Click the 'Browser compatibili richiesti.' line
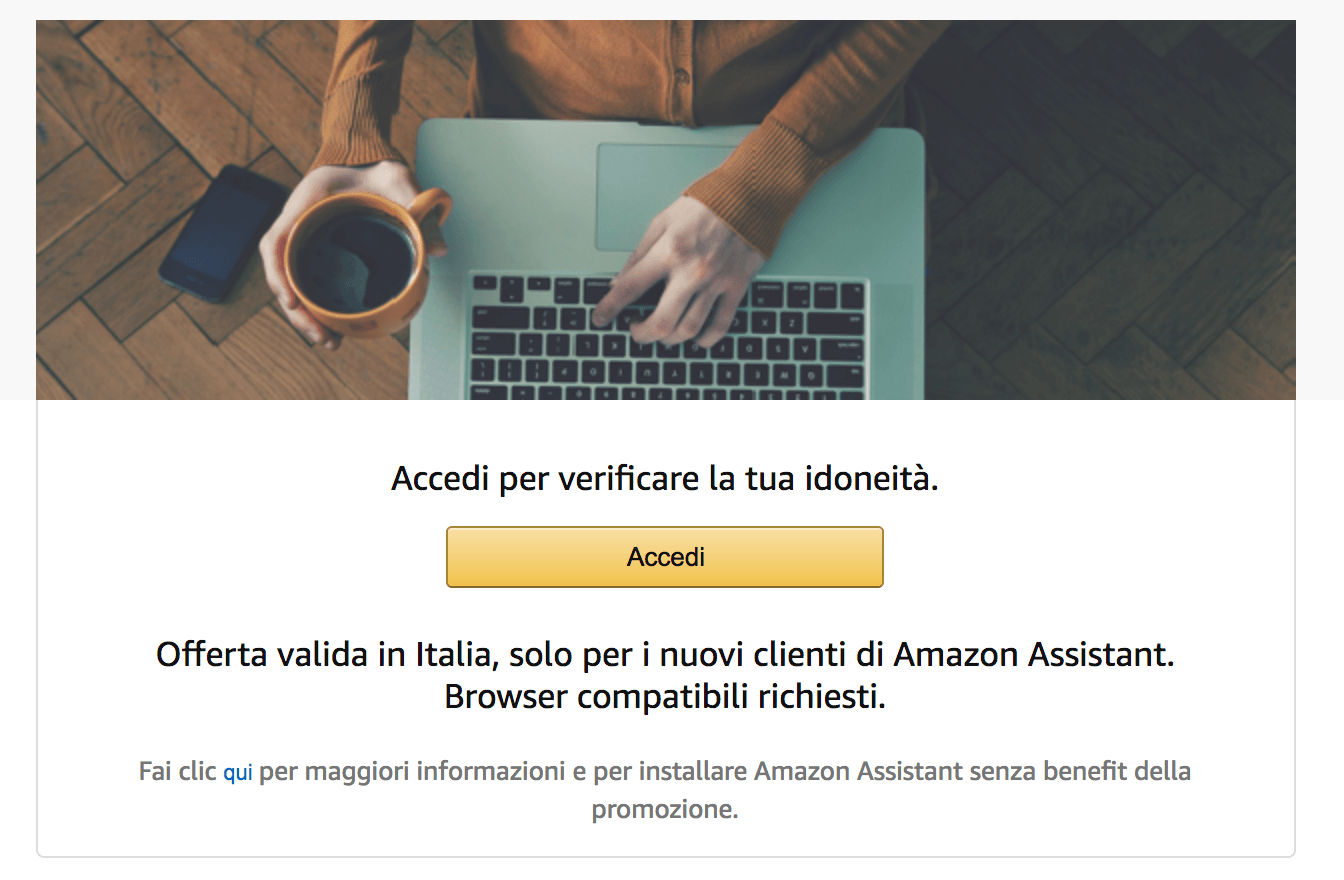Image resolution: width=1344 pixels, height=880 pixels. [x=665, y=696]
